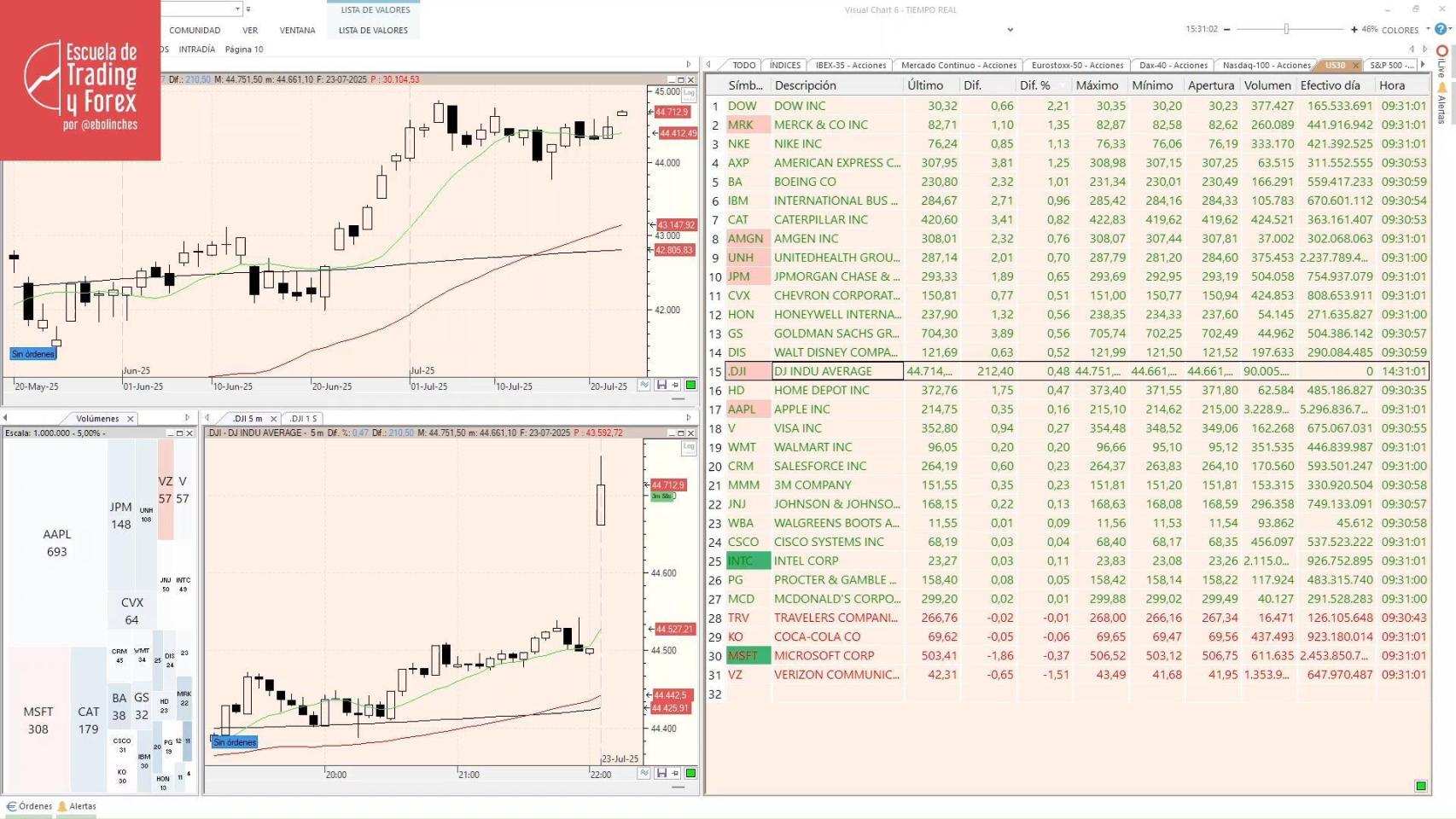The width and height of the screenshot is (1456, 819).
Task: Toggle Log scale on 5m chart
Action: (689, 447)
